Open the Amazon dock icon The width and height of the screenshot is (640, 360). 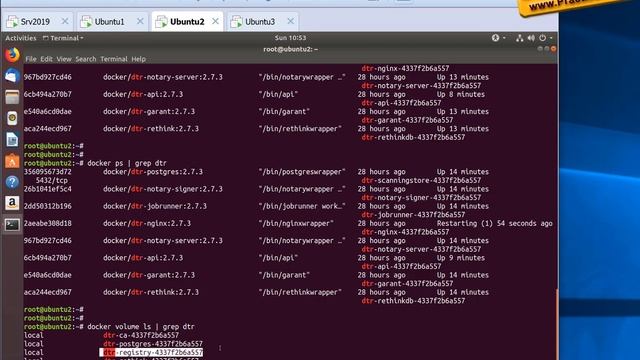pyautogui.click(x=12, y=203)
